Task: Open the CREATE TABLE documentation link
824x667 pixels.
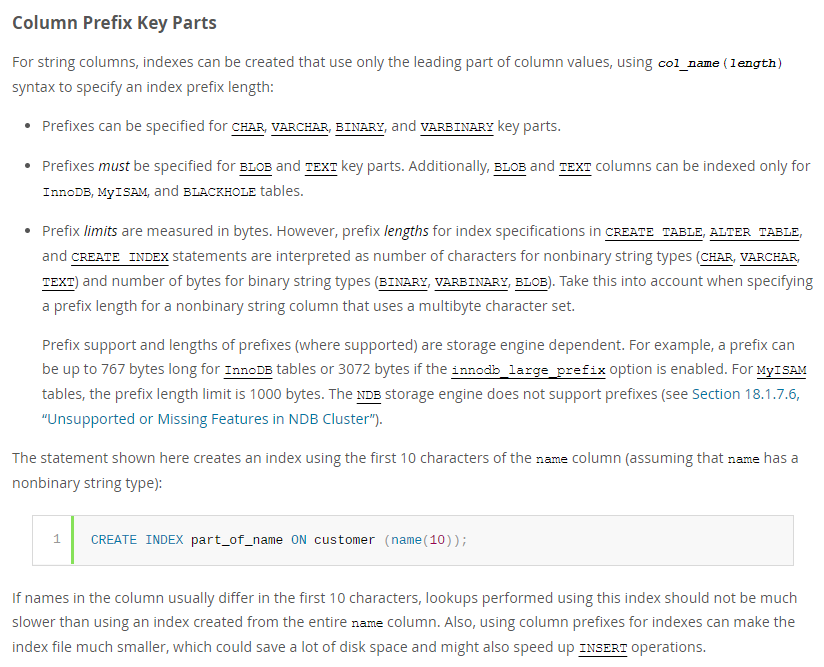Action: click(x=654, y=231)
